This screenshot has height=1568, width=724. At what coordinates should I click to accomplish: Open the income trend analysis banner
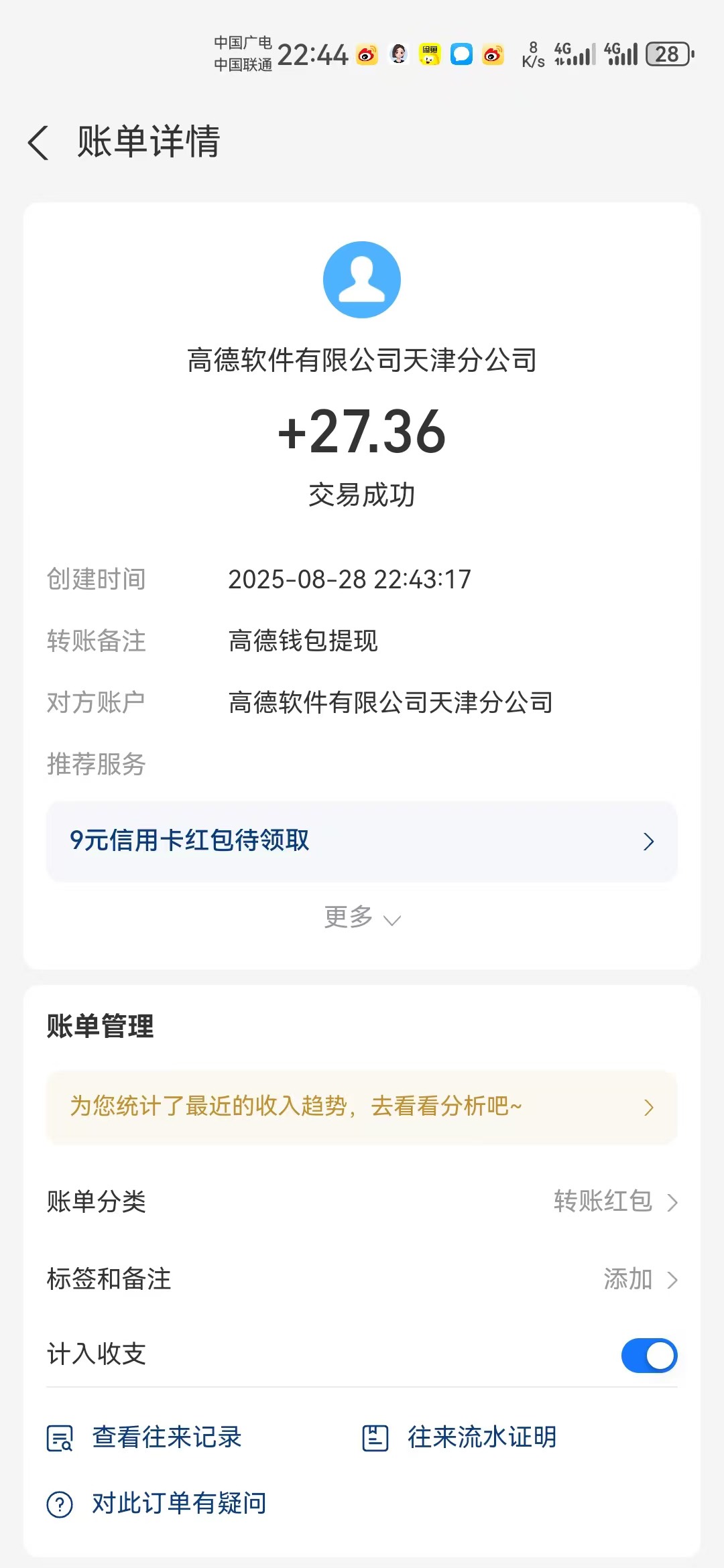(362, 1107)
